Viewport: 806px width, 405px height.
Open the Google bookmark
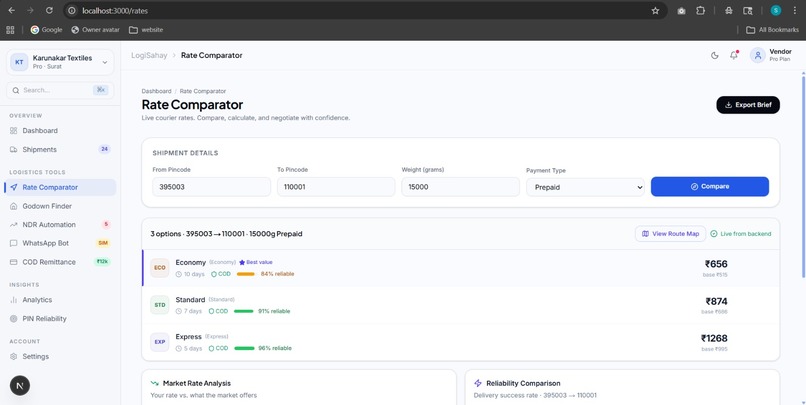pyautogui.click(x=46, y=30)
